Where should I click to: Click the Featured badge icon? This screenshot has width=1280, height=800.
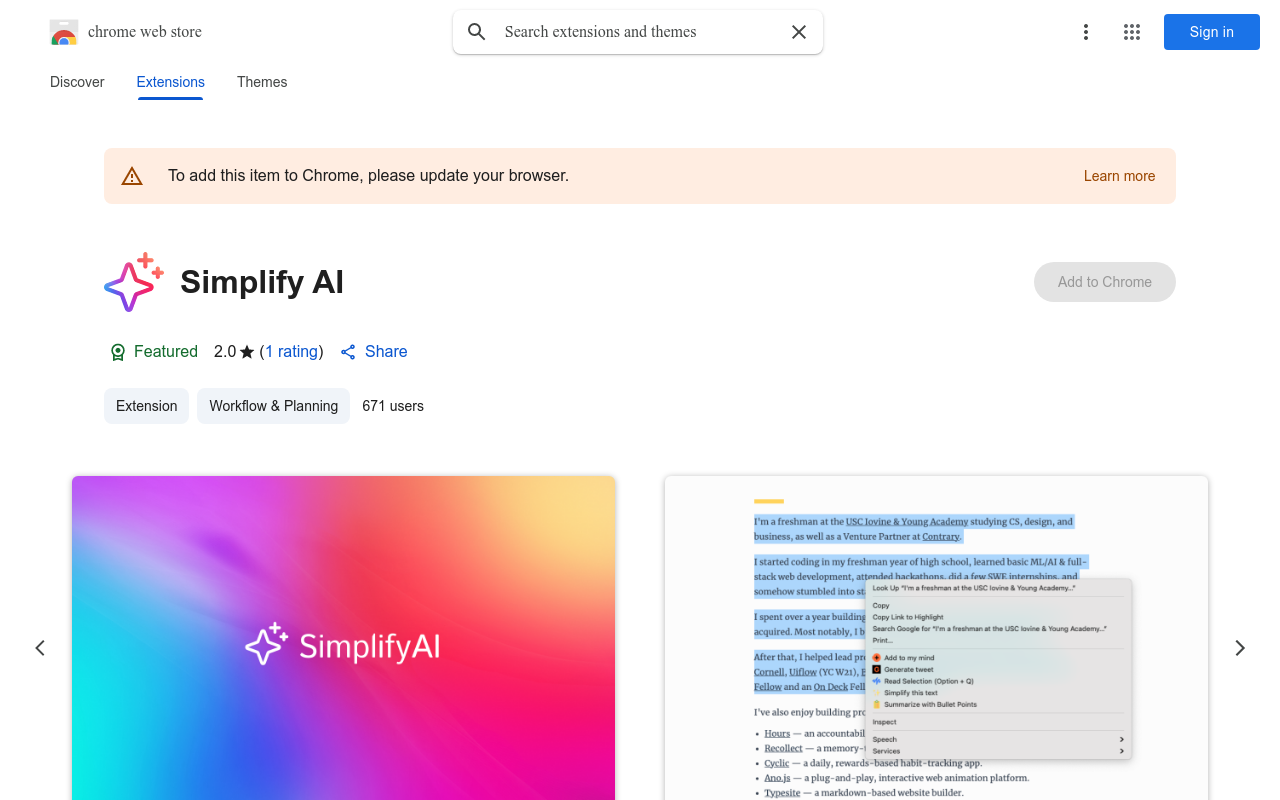click(118, 352)
